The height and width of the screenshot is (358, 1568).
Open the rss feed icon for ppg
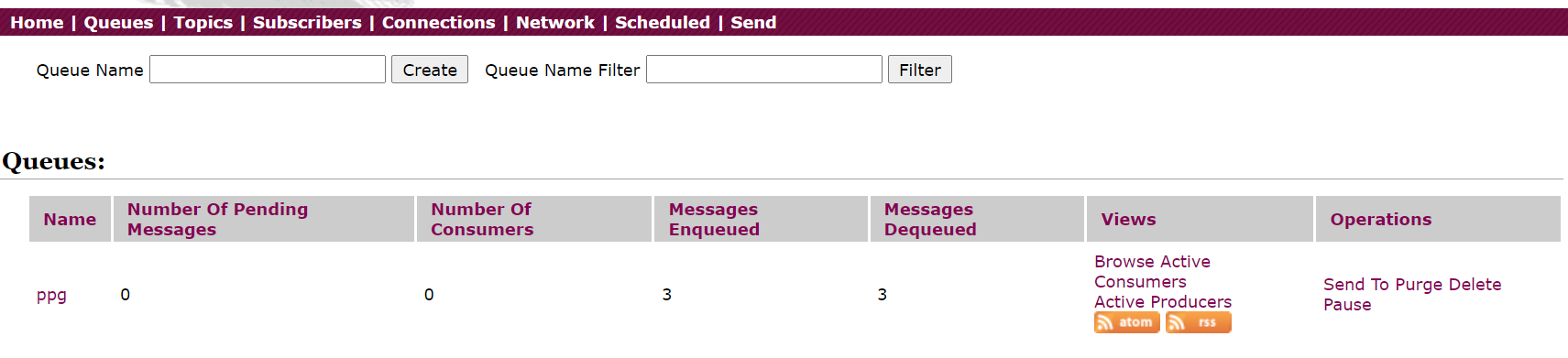1198,322
